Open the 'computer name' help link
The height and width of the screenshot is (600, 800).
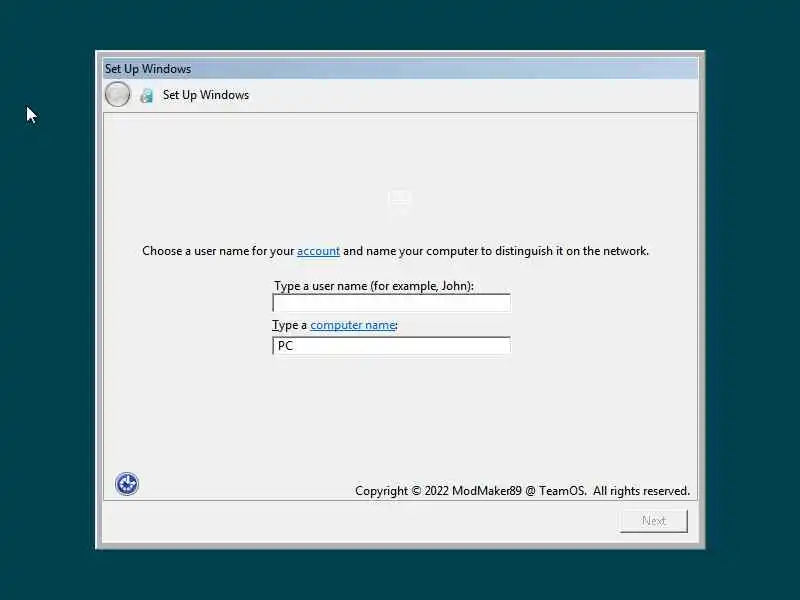(353, 325)
